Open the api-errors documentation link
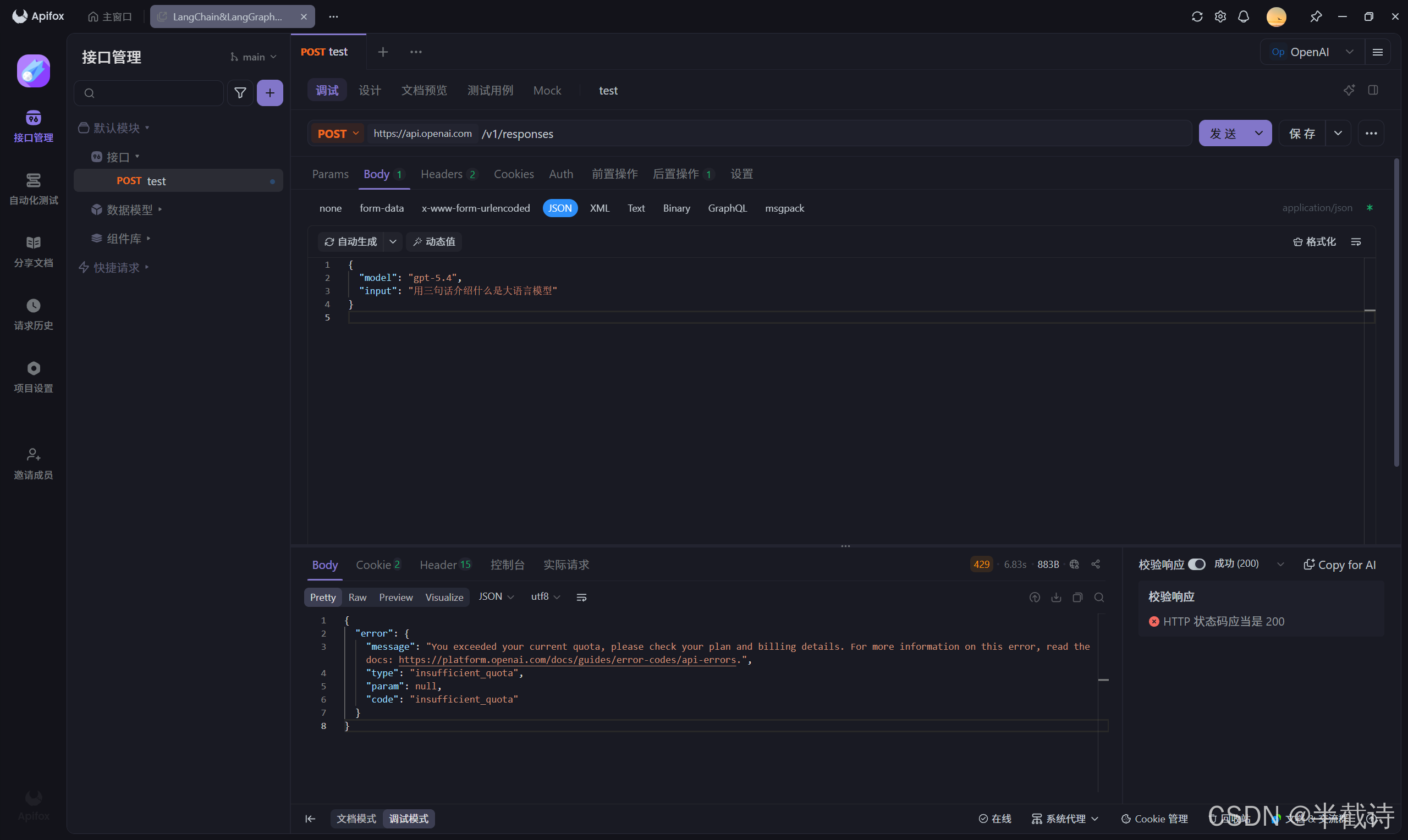The width and height of the screenshot is (1408, 840). [x=566, y=660]
